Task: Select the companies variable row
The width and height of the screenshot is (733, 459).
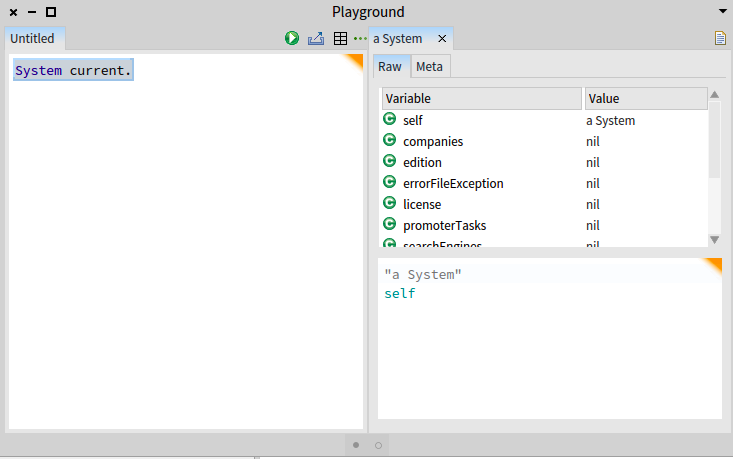Action: click(545, 141)
